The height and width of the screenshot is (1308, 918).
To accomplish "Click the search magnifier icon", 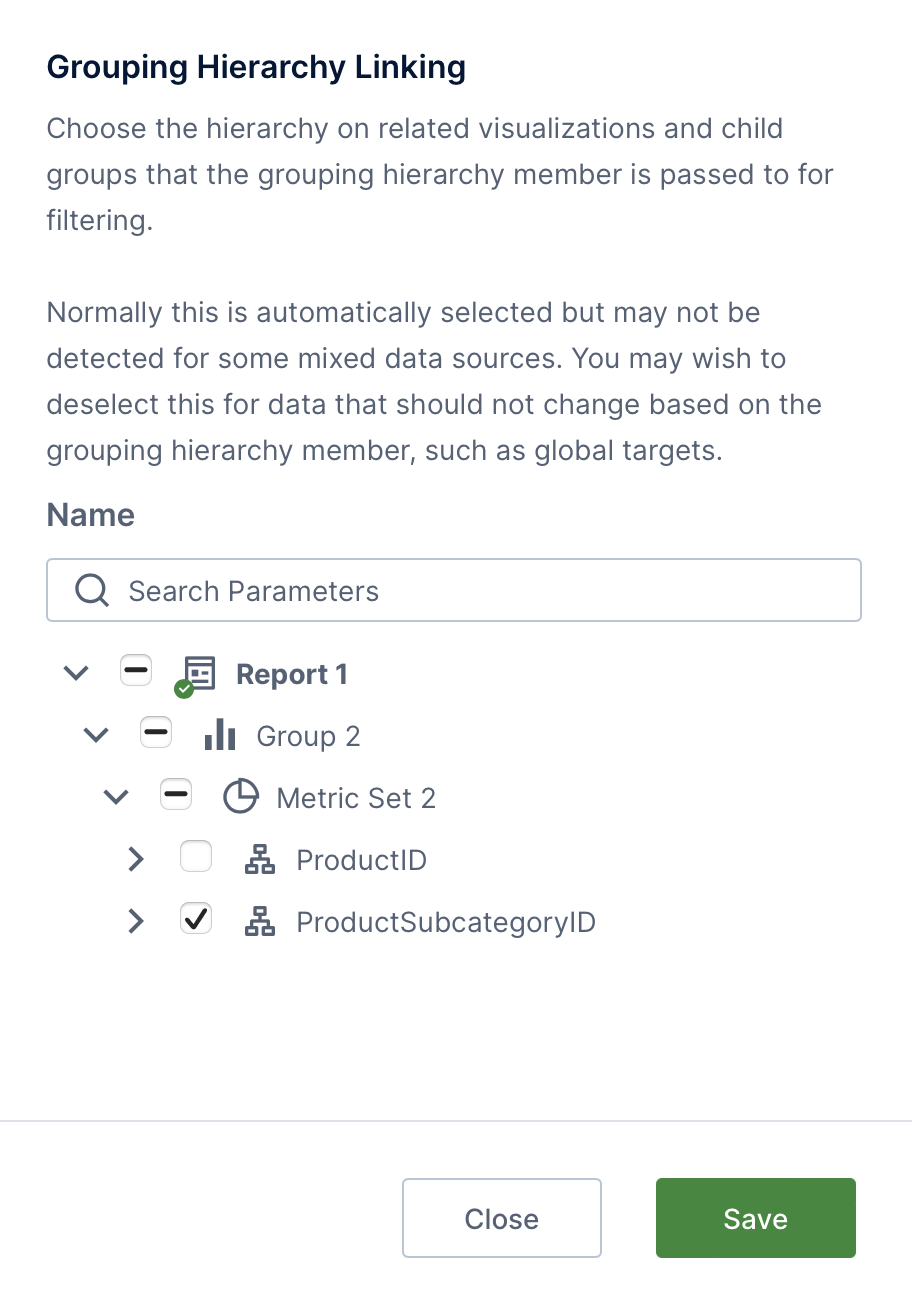I will click(x=92, y=591).
